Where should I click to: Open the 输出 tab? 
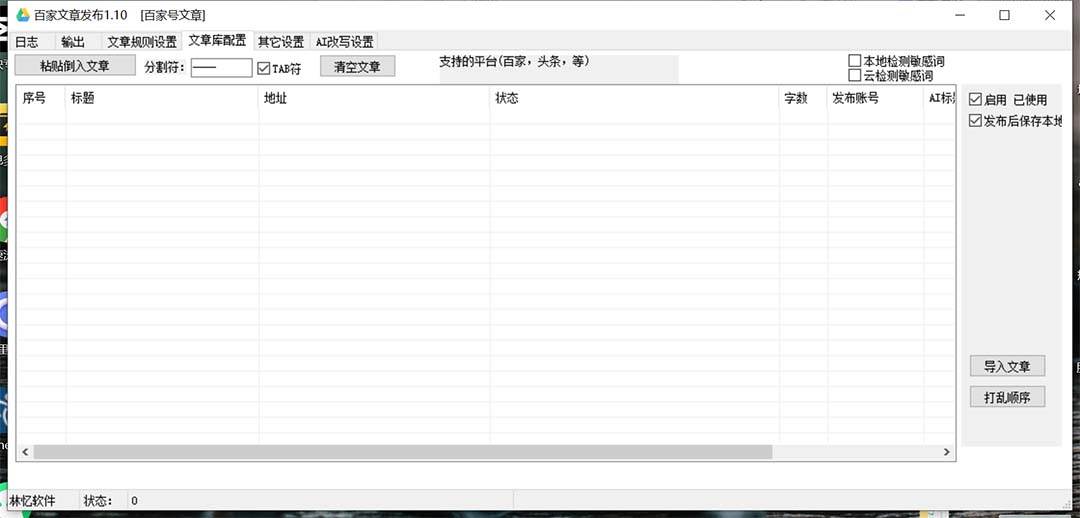73,42
